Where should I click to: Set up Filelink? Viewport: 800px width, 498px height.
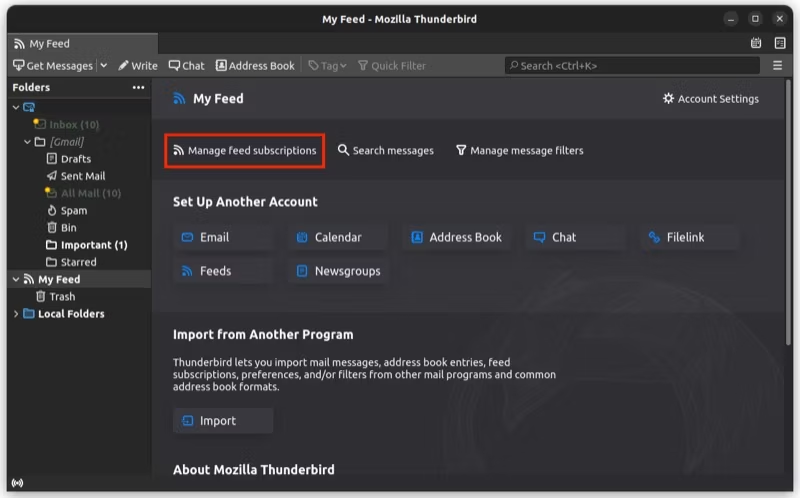tap(690, 237)
